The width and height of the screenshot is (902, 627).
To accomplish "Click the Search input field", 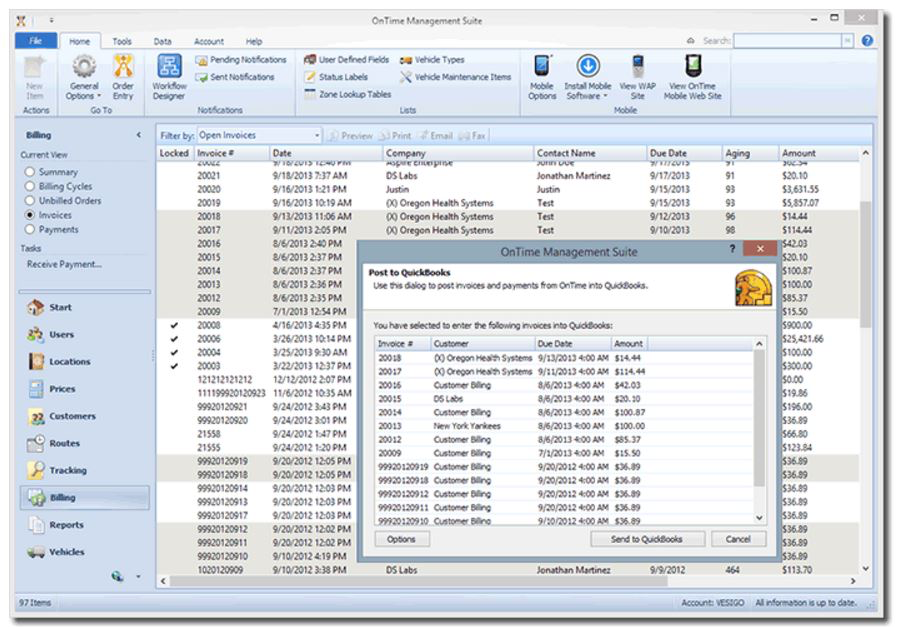I will point(788,41).
